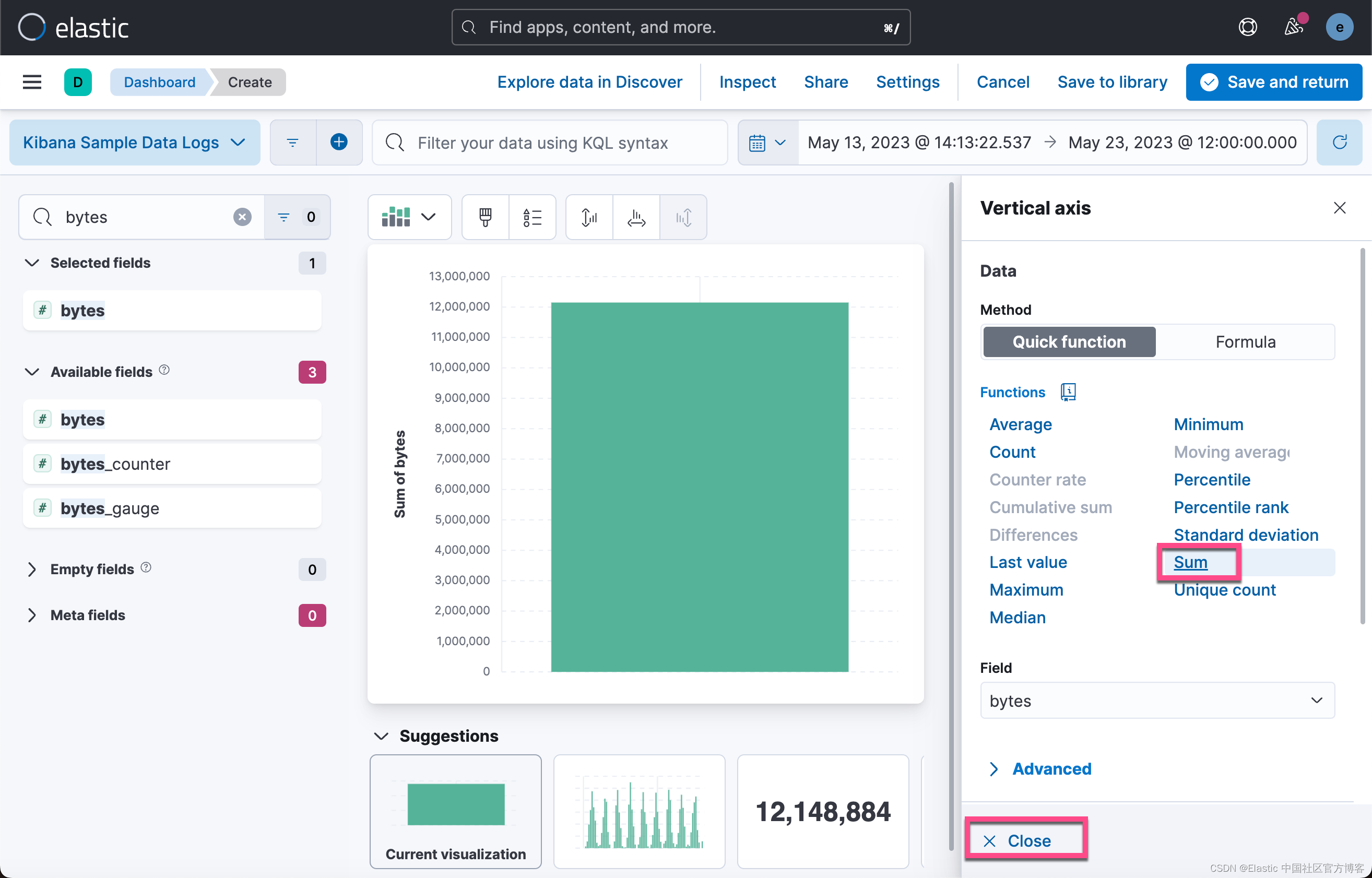Open the date quick menu calendar dropdown
The height and width of the screenshot is (878, 1372).
click(768, 143)
